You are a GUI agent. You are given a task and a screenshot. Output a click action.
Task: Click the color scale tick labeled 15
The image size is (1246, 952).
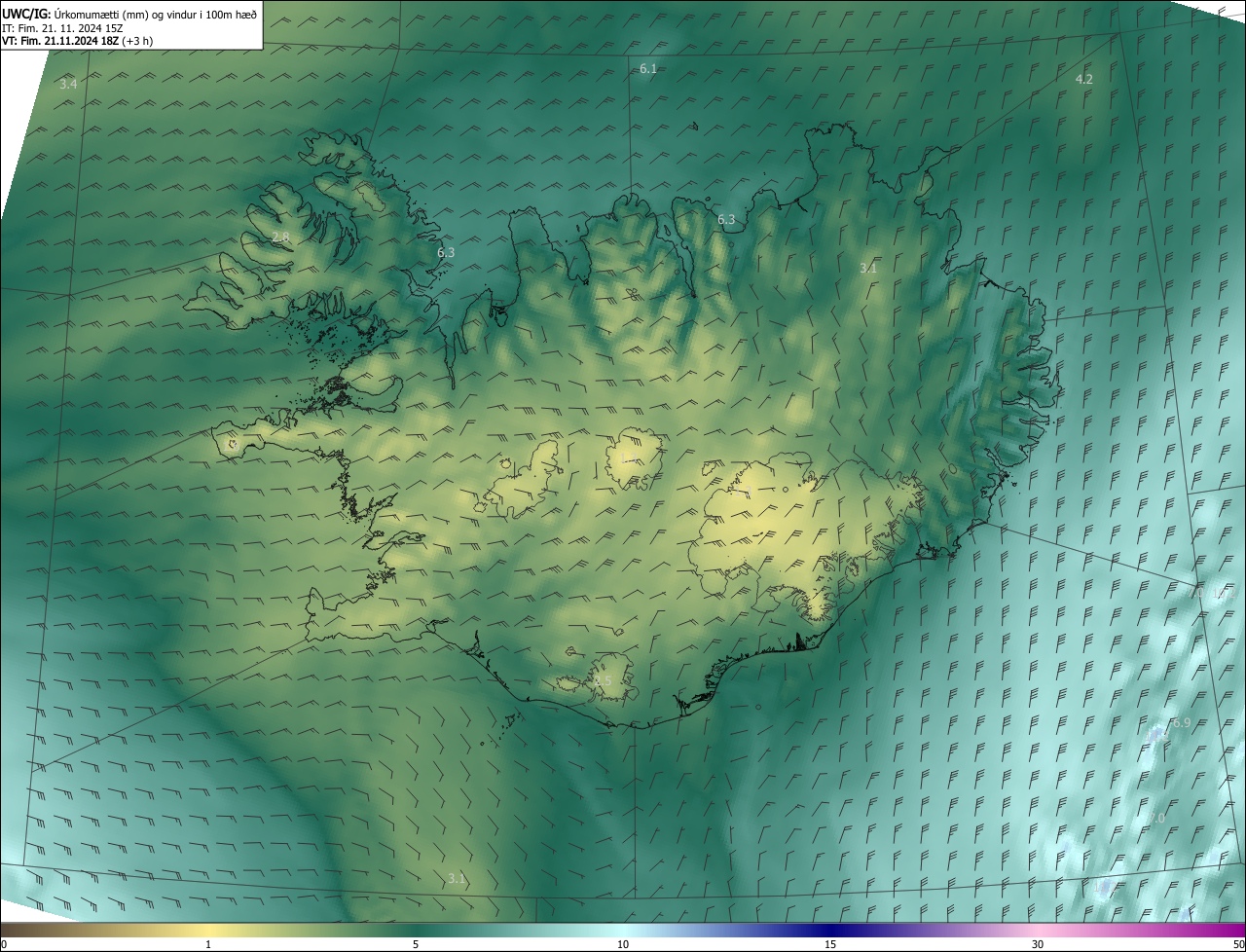click(x=830, y=944)
